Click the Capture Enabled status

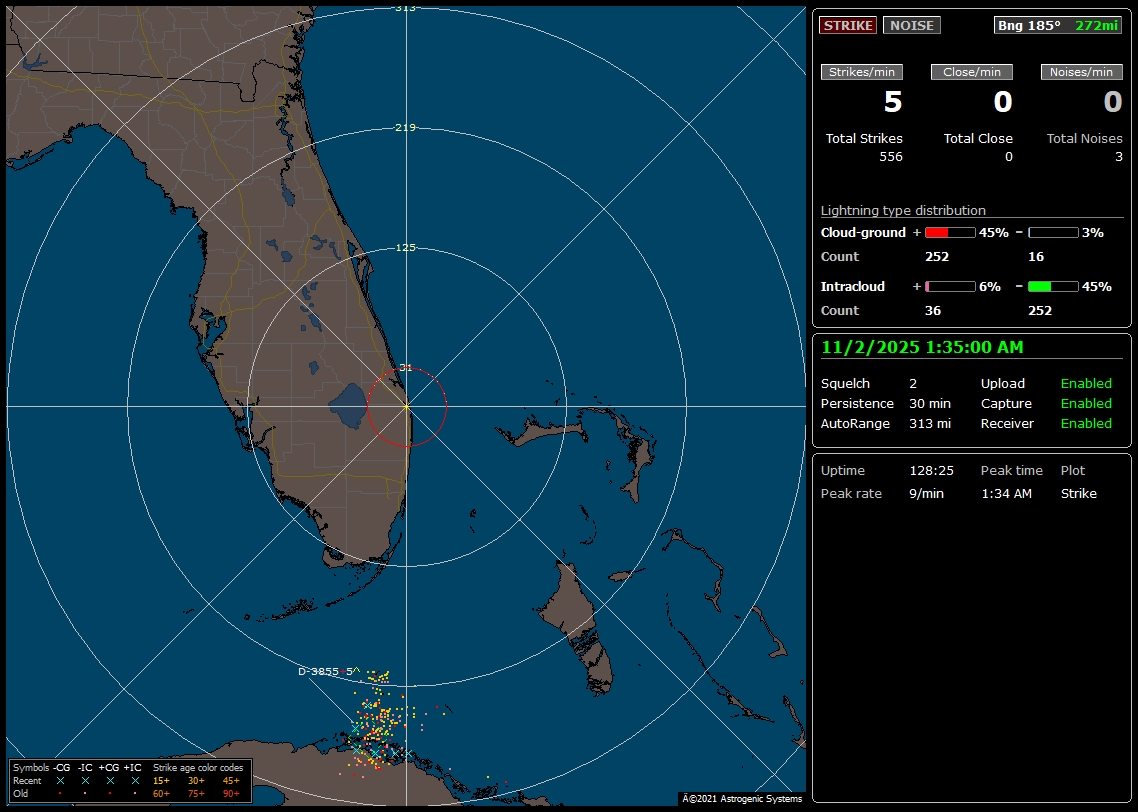tap(1086, 404)
